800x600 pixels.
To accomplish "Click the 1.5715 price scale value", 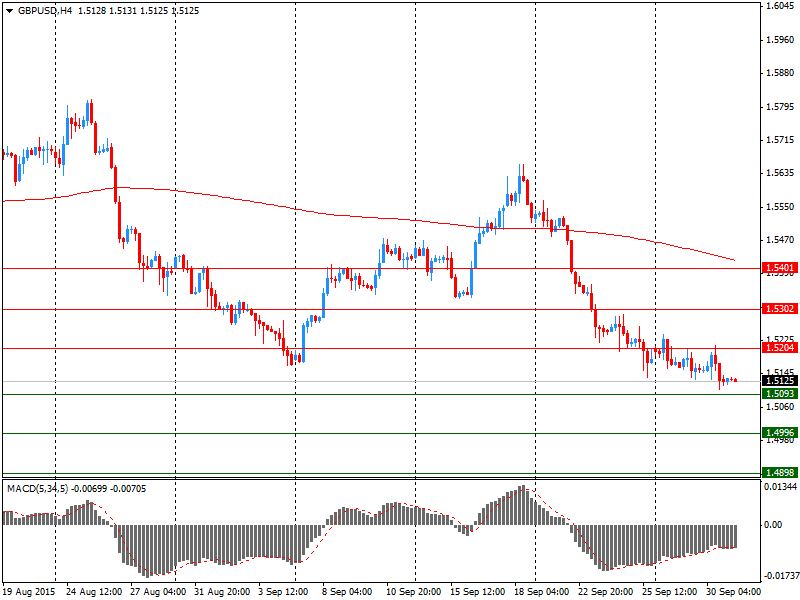I will (x=781, y=140).
